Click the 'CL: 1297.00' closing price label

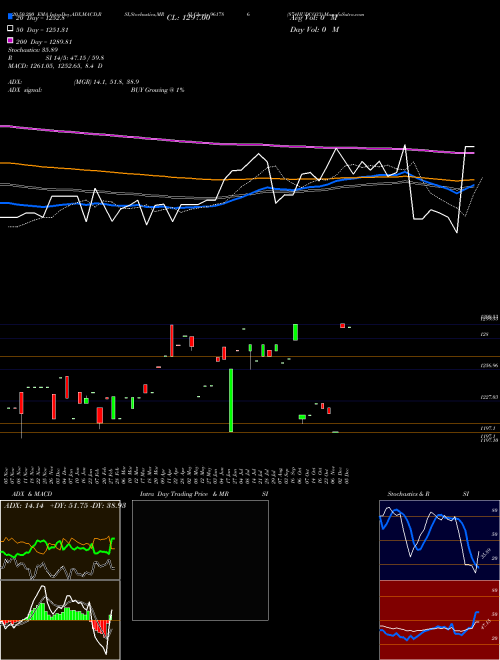[188, 18]
